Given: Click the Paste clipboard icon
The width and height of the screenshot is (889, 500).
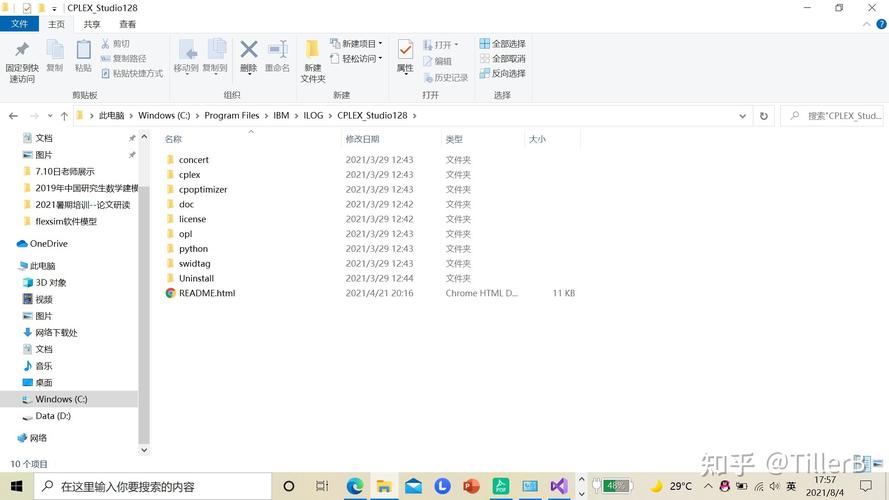Looking at the screenshot, I should click(83, 50).
